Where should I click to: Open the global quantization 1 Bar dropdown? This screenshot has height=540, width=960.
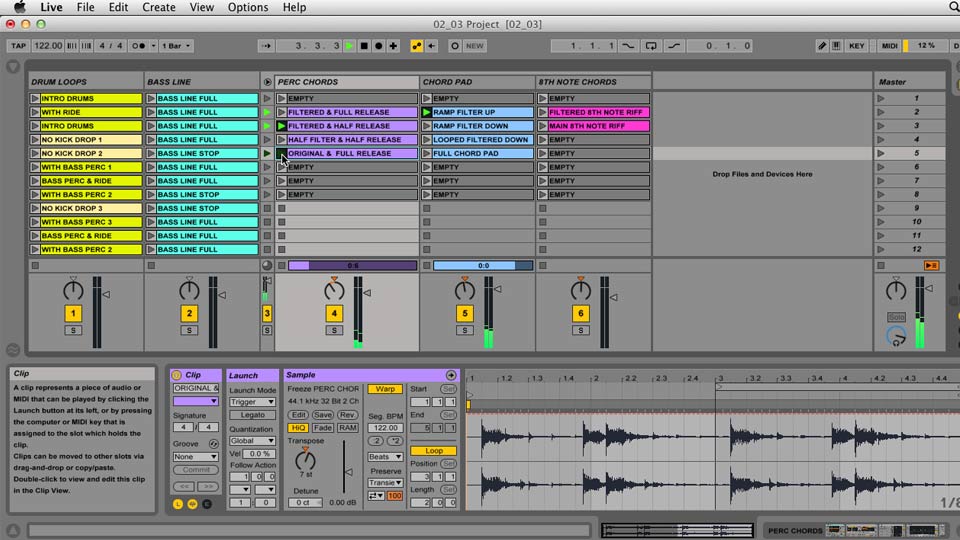(x=176, y=46)
